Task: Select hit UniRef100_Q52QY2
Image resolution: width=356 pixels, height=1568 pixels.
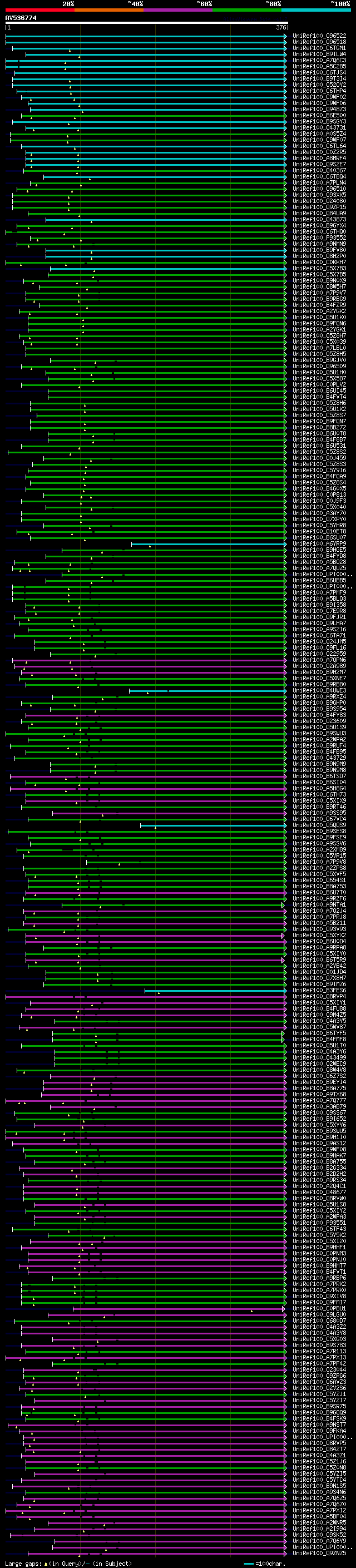Action: point(319,85)
